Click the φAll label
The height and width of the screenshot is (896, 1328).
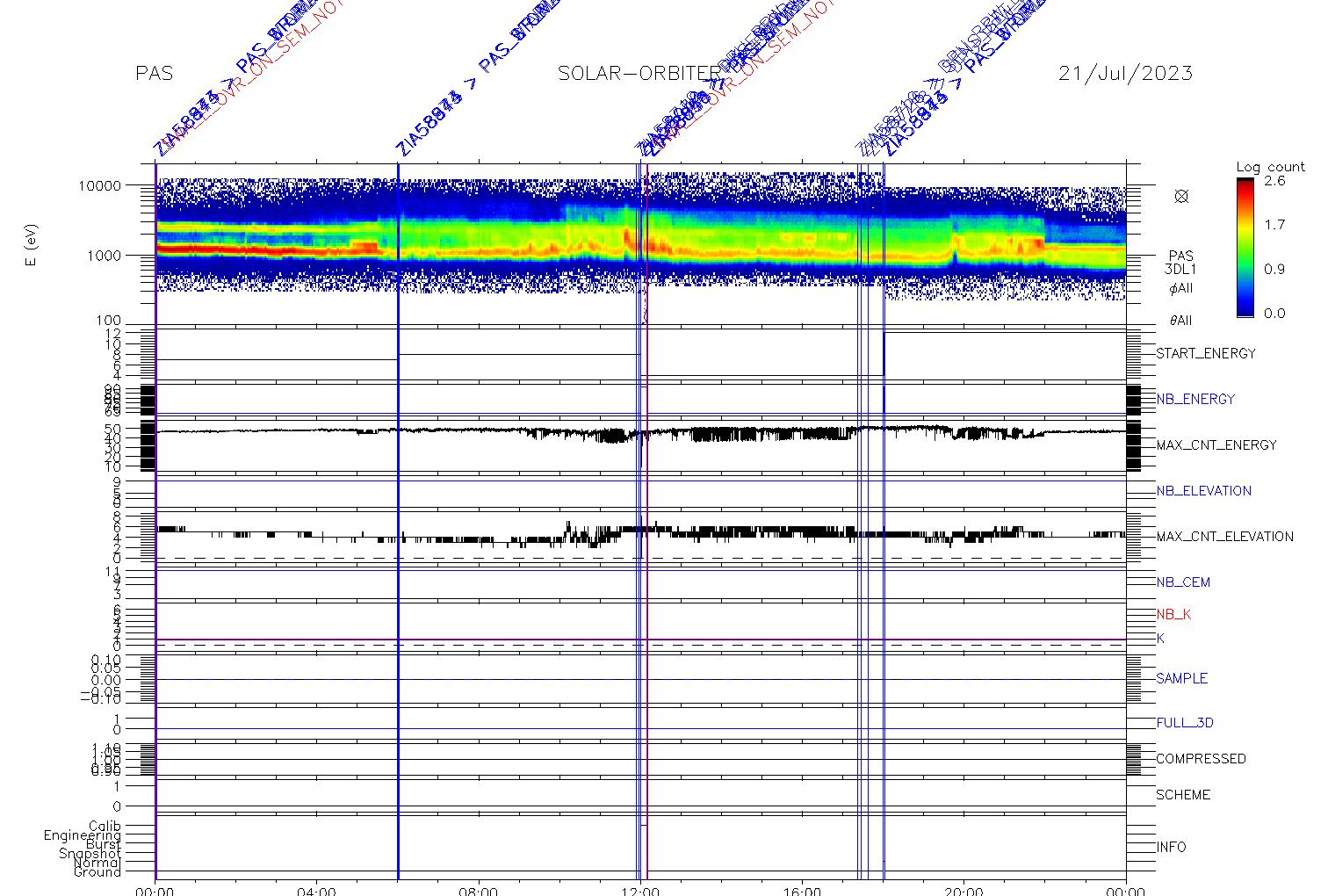coord(1181,289)
